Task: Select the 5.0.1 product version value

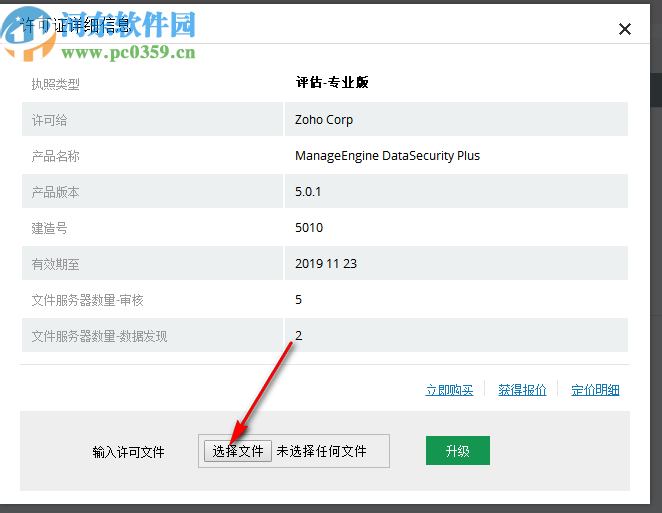Action: pyautogui.click(x=308, y=192)
